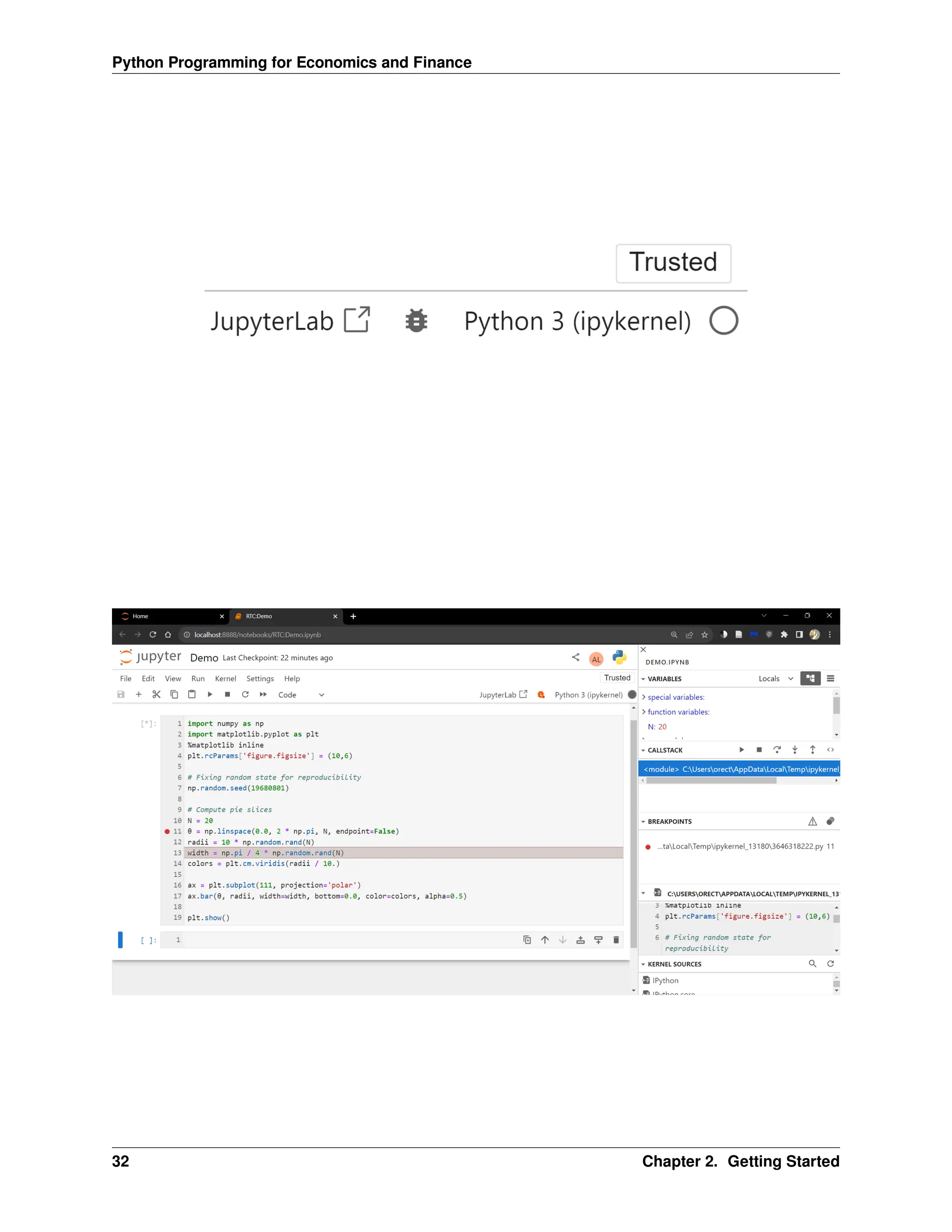Click the share icon in the Jupyter header
The image size is (952, 1232).
click(575, 657)
